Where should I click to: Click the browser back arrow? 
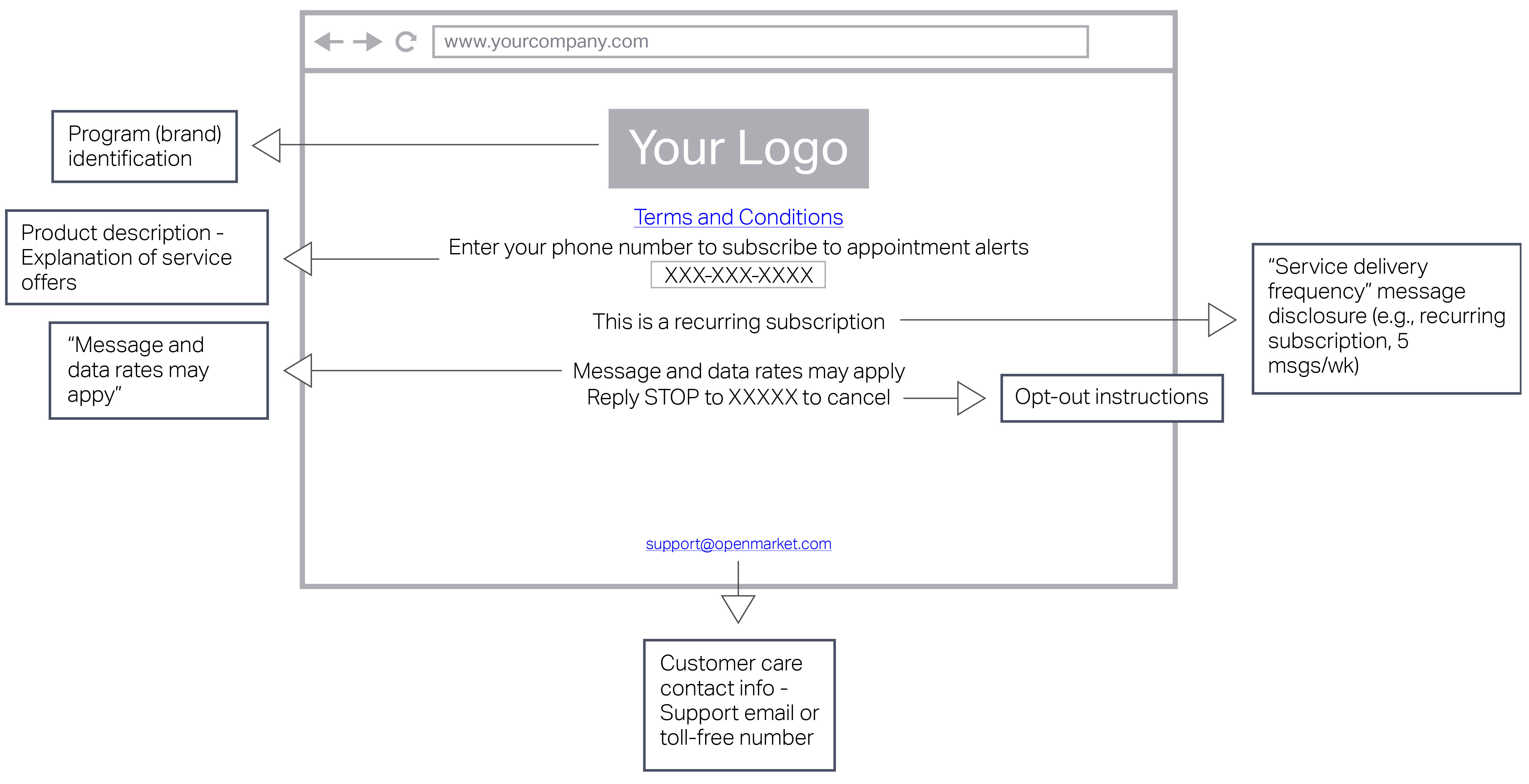(x=328, y=42)
